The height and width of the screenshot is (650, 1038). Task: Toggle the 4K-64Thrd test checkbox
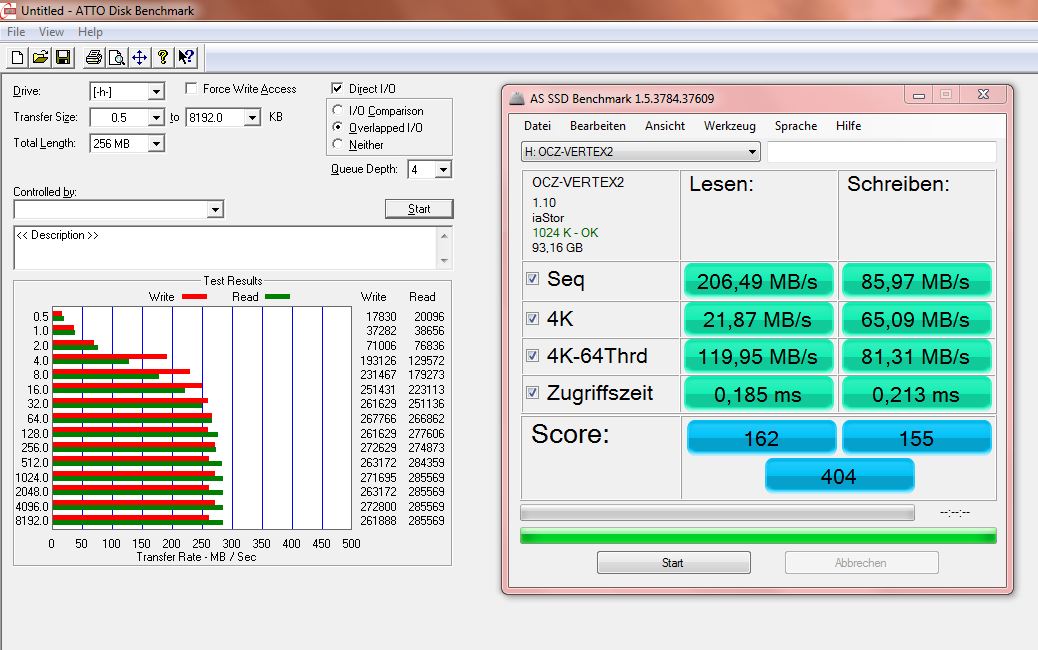tap(532, 355)
